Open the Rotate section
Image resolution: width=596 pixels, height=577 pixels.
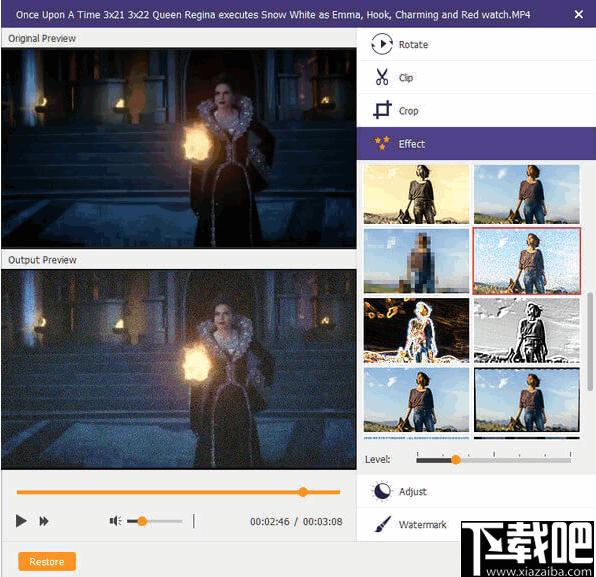tap(476, 44)
